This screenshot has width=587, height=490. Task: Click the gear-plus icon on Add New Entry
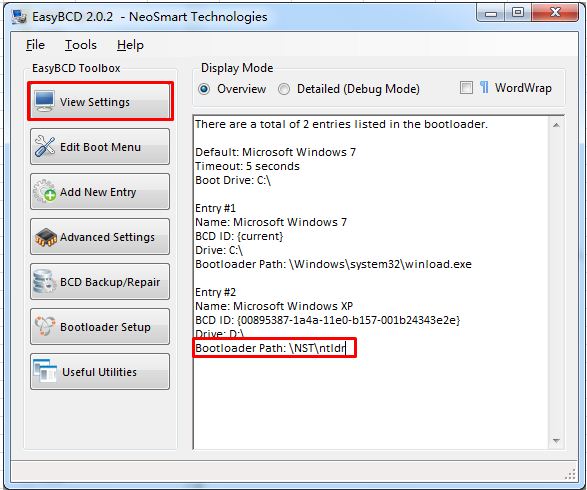pyautogui.click(x=45, y=191)
